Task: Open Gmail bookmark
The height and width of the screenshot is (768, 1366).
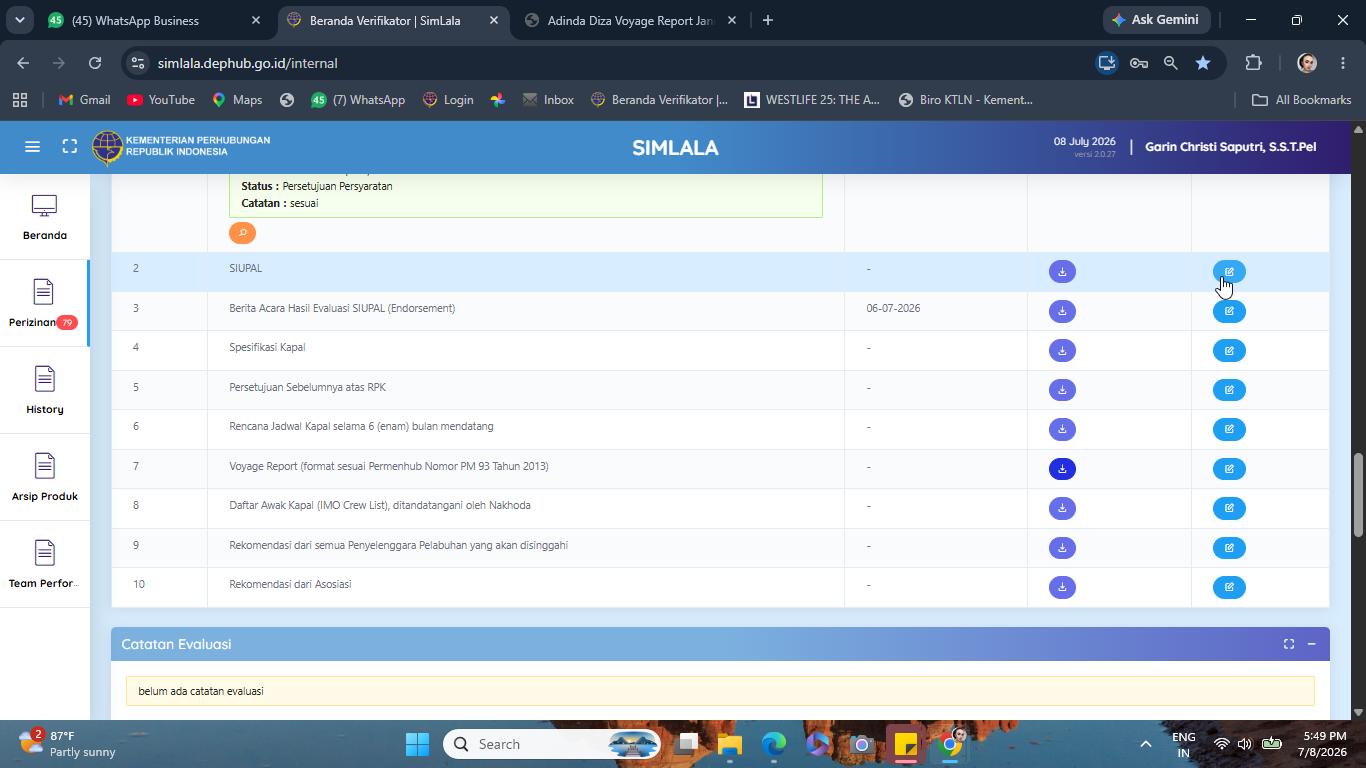Action: pos(84,100)
